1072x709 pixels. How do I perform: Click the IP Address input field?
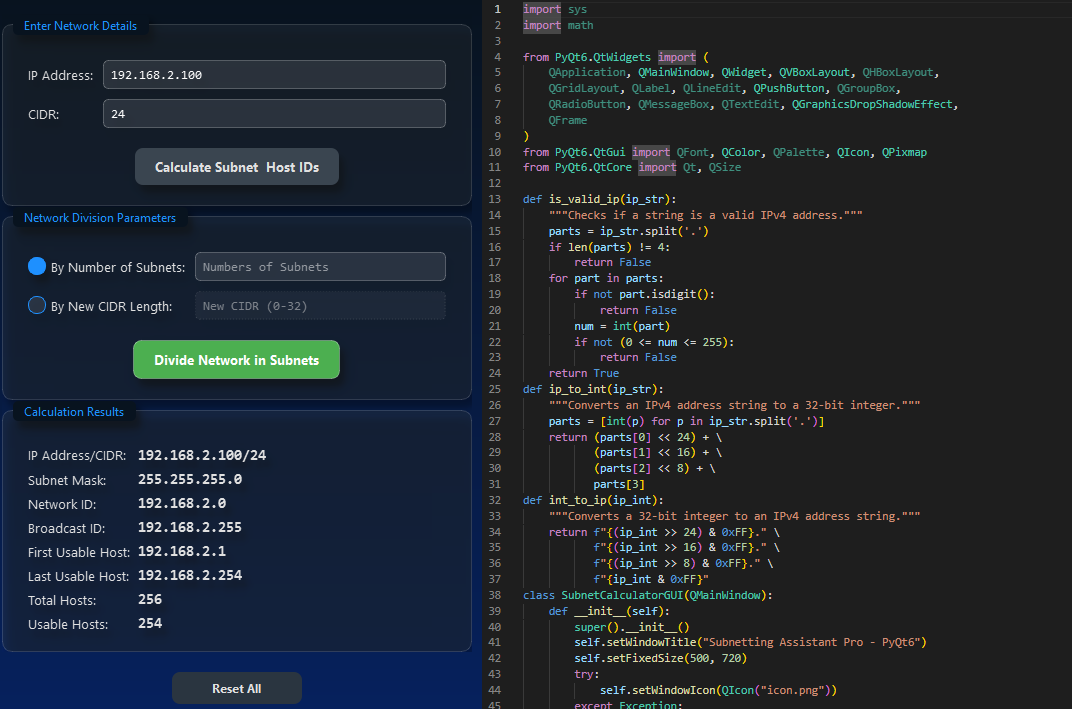(x=274, y=75)
